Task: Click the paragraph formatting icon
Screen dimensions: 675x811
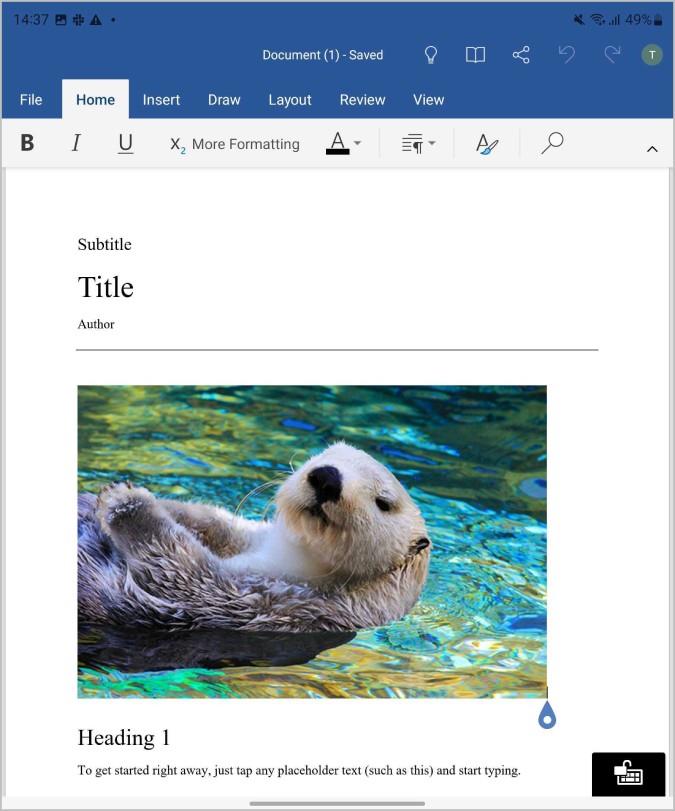Action: 412,143
